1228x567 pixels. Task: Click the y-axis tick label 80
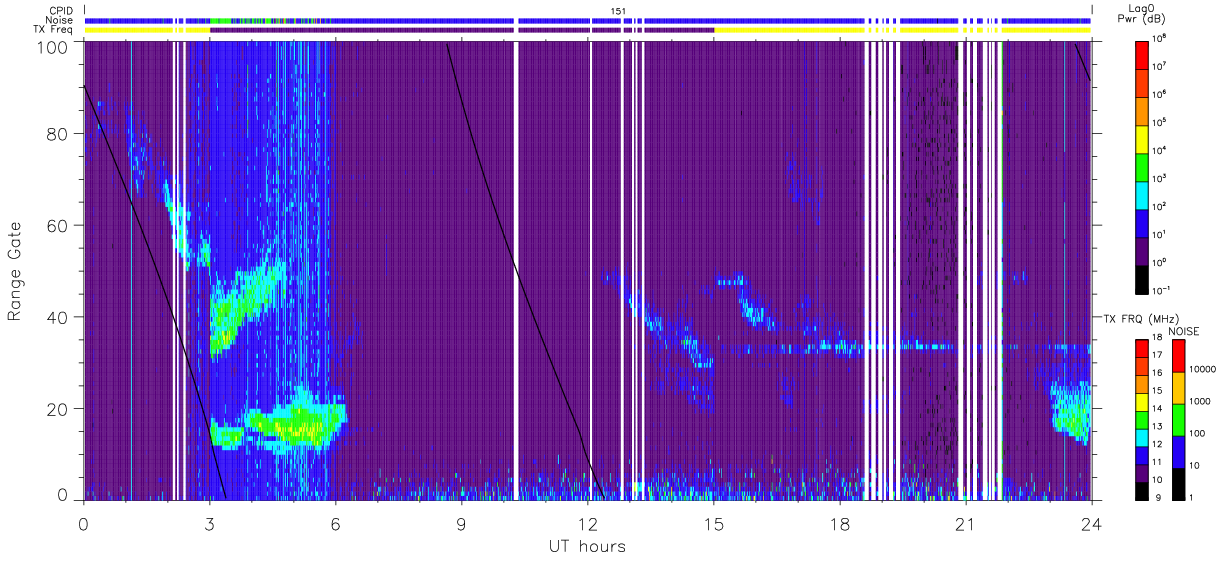coord(59,134)
